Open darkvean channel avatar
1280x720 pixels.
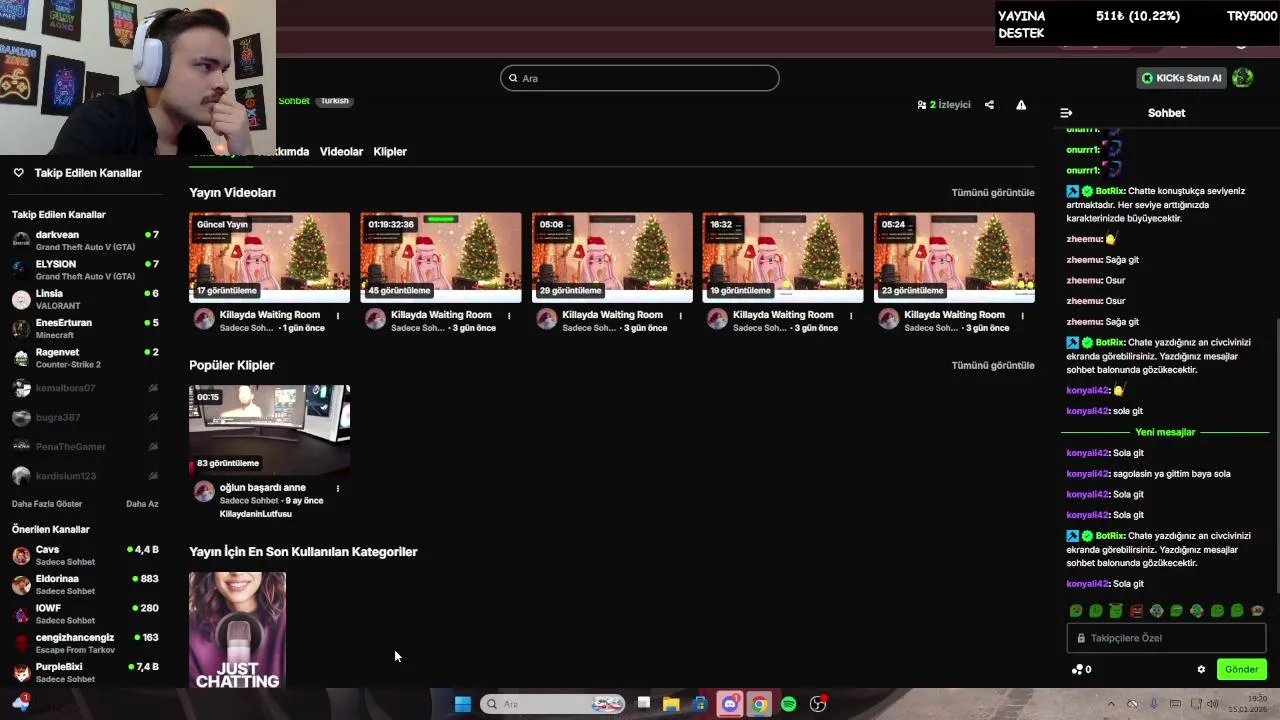[21, 240]
